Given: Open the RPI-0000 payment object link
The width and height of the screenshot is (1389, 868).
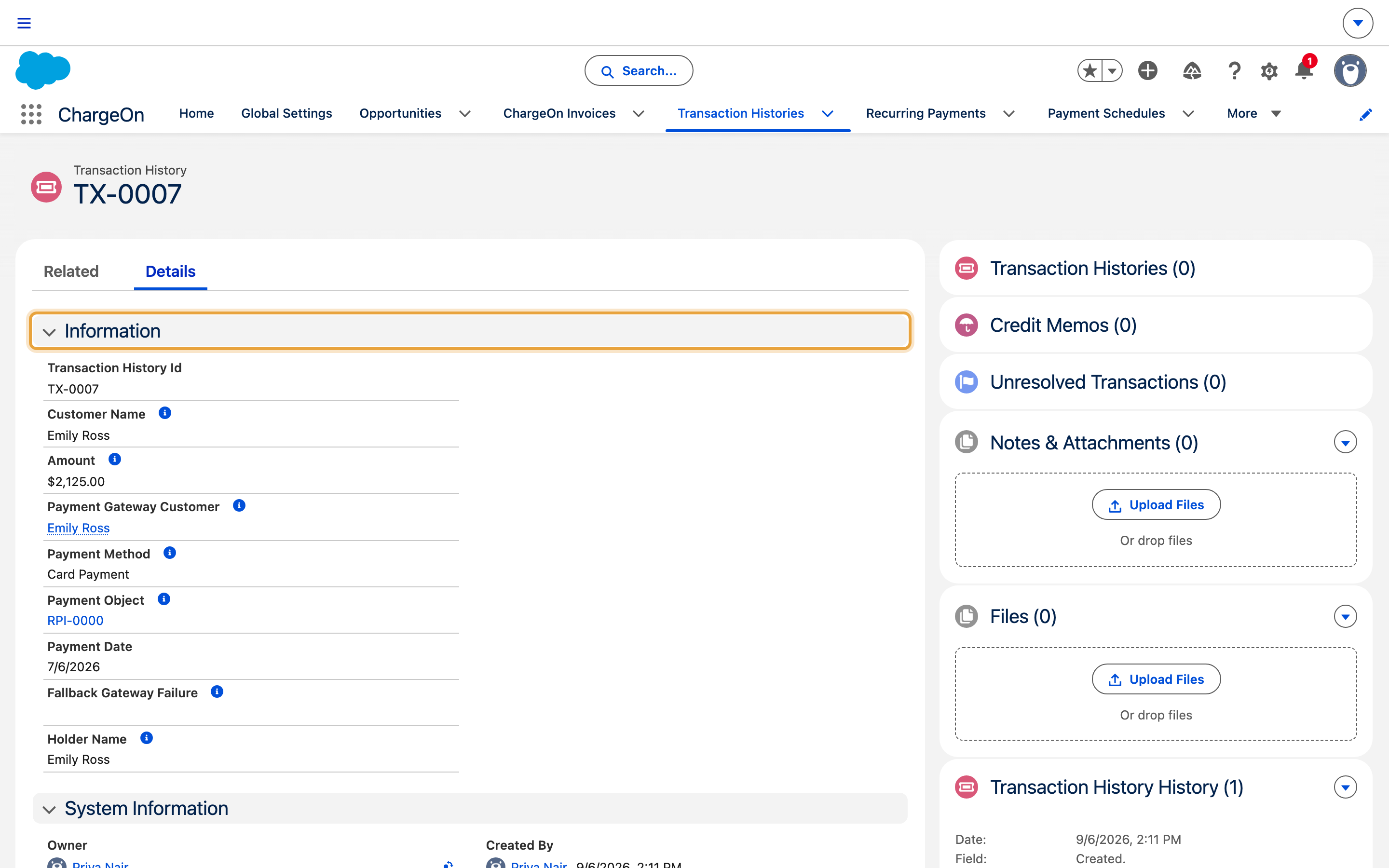Looking at the screenshot, I should [x=75, y=621].
